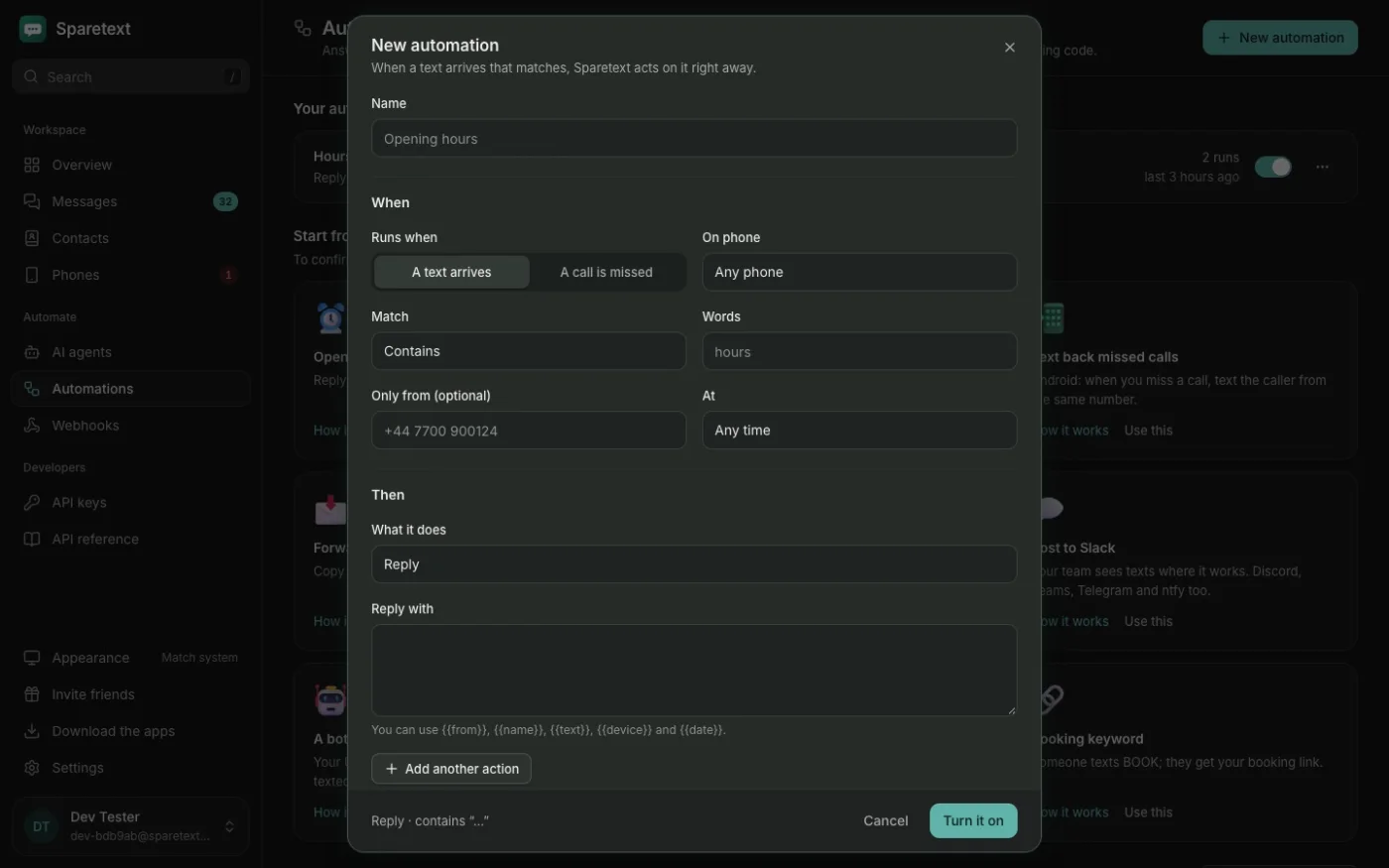This screenshot has height=868, width=1389.
Task: Click the API keys key icon
Action: tap(32, 503)
